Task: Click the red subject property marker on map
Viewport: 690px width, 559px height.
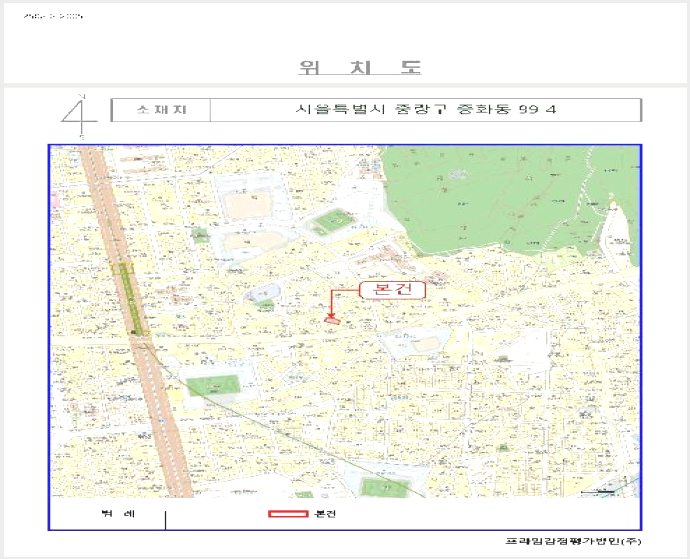Action: 333,321
